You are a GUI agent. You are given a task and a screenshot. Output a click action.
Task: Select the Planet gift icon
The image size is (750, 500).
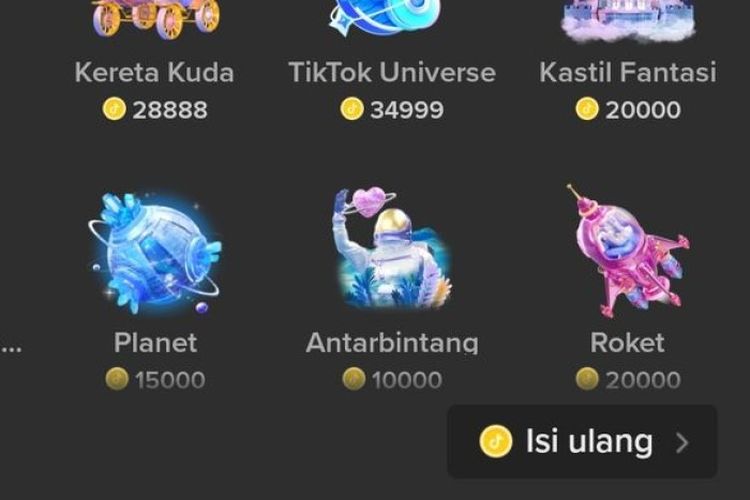(155, 253)
